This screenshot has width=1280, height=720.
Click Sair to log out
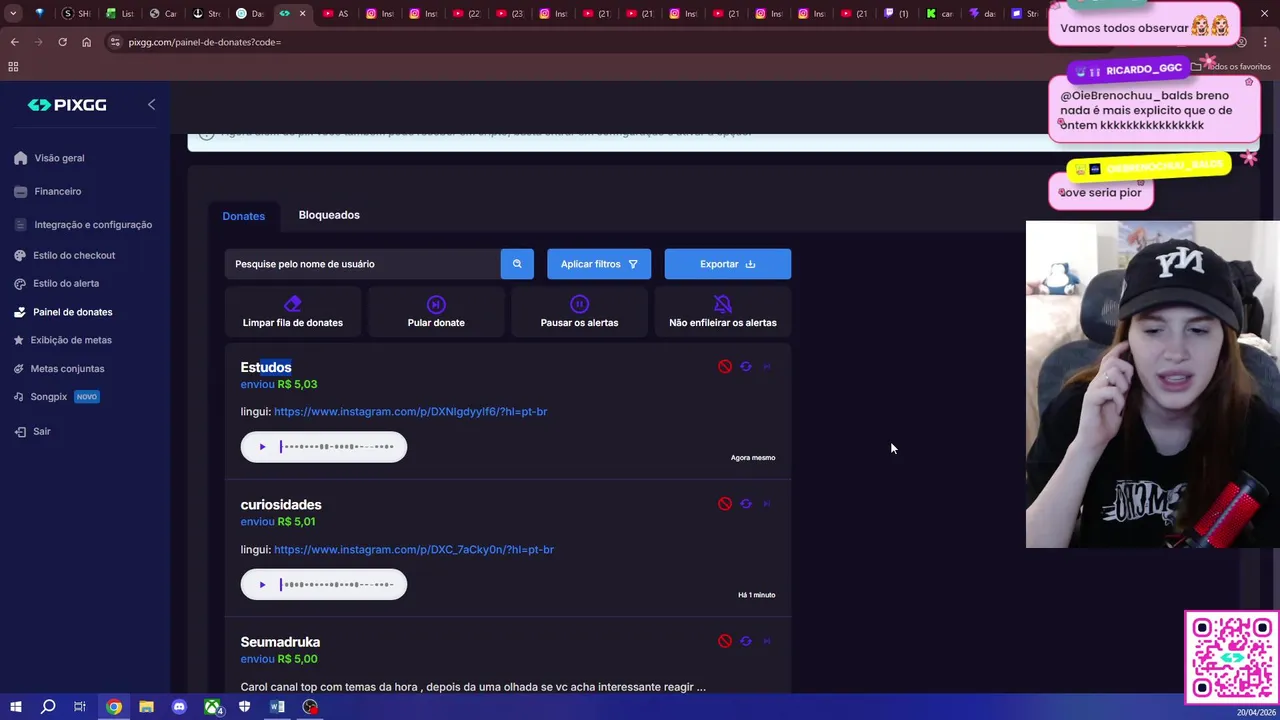pyautogui.click(x=41, y=431)
